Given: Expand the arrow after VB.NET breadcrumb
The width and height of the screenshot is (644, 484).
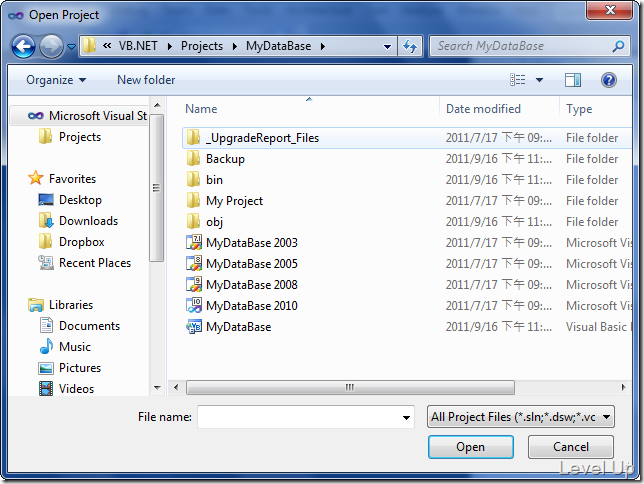Looking at the screenshot, I should pyautogui.click(x=170, y=46).
